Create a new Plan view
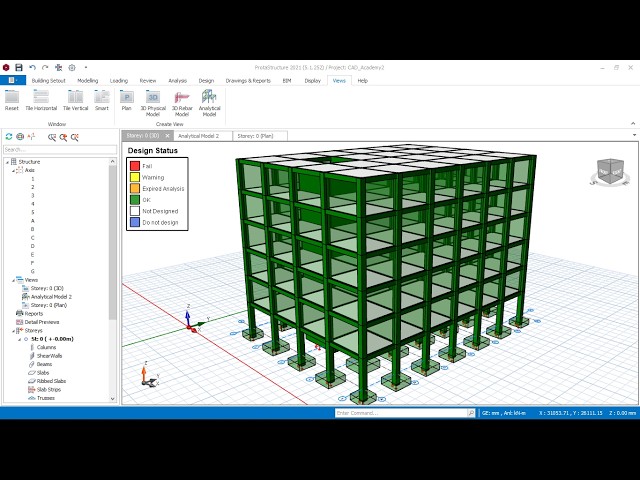This screenshot has width=640, height=480. click(x=127, y=100)
